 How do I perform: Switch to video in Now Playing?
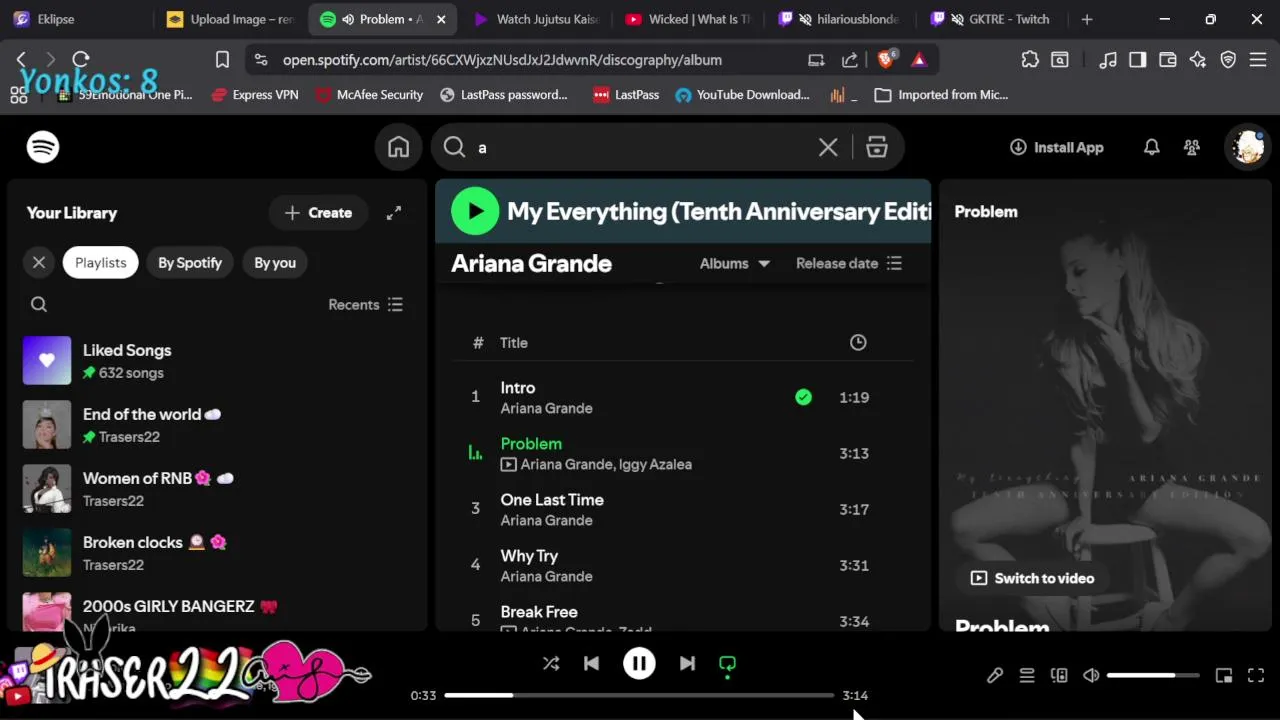(1033, 578)
